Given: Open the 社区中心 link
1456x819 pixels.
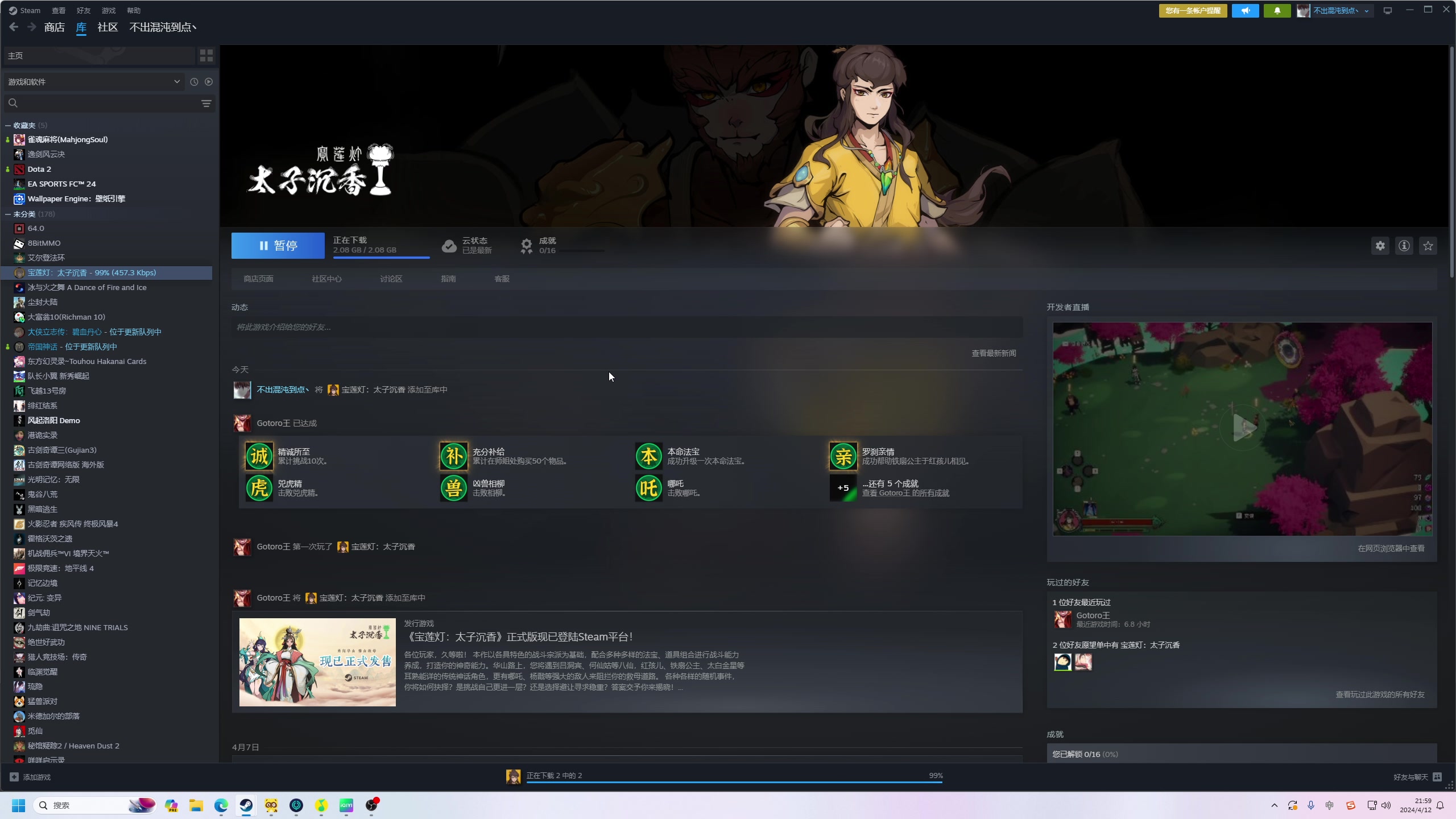Looking at the screenshot, I should 327,279.
